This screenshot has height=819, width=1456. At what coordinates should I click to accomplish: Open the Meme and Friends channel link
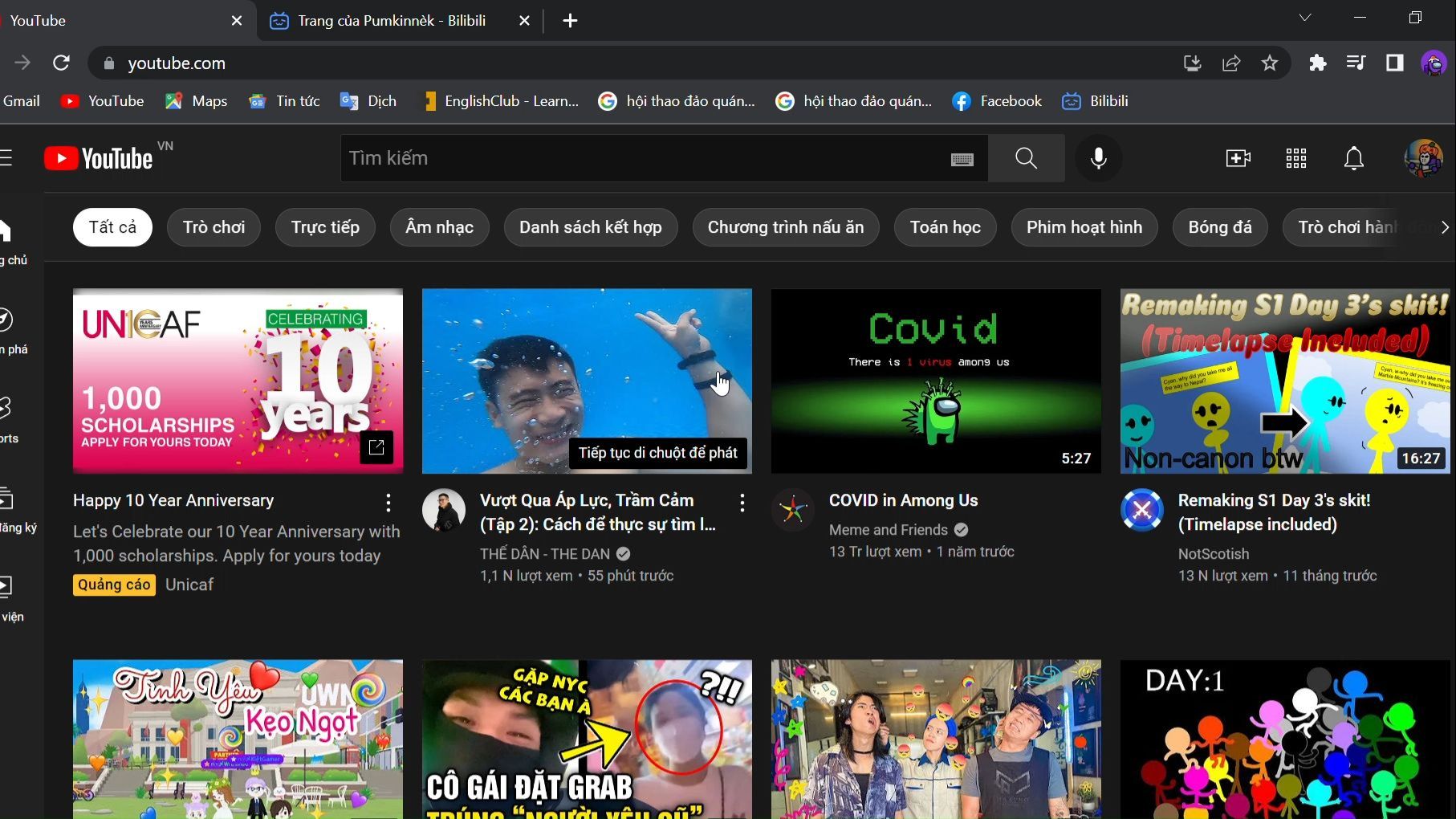point(888,530)
